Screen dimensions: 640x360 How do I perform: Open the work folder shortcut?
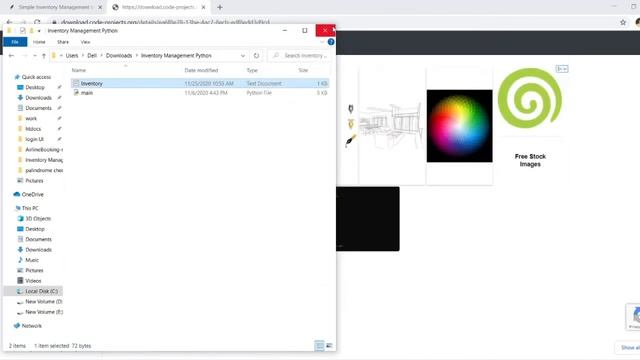pyautogui.click(x=31, y=118)
